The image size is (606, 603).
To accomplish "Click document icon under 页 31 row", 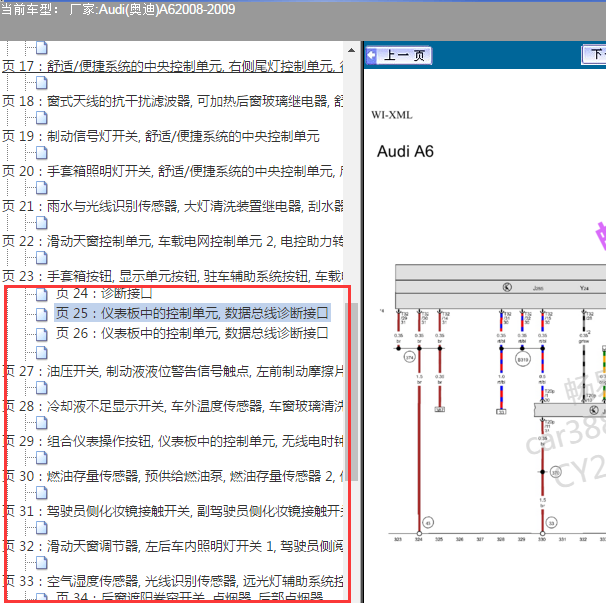I will [x=42, y=528].
